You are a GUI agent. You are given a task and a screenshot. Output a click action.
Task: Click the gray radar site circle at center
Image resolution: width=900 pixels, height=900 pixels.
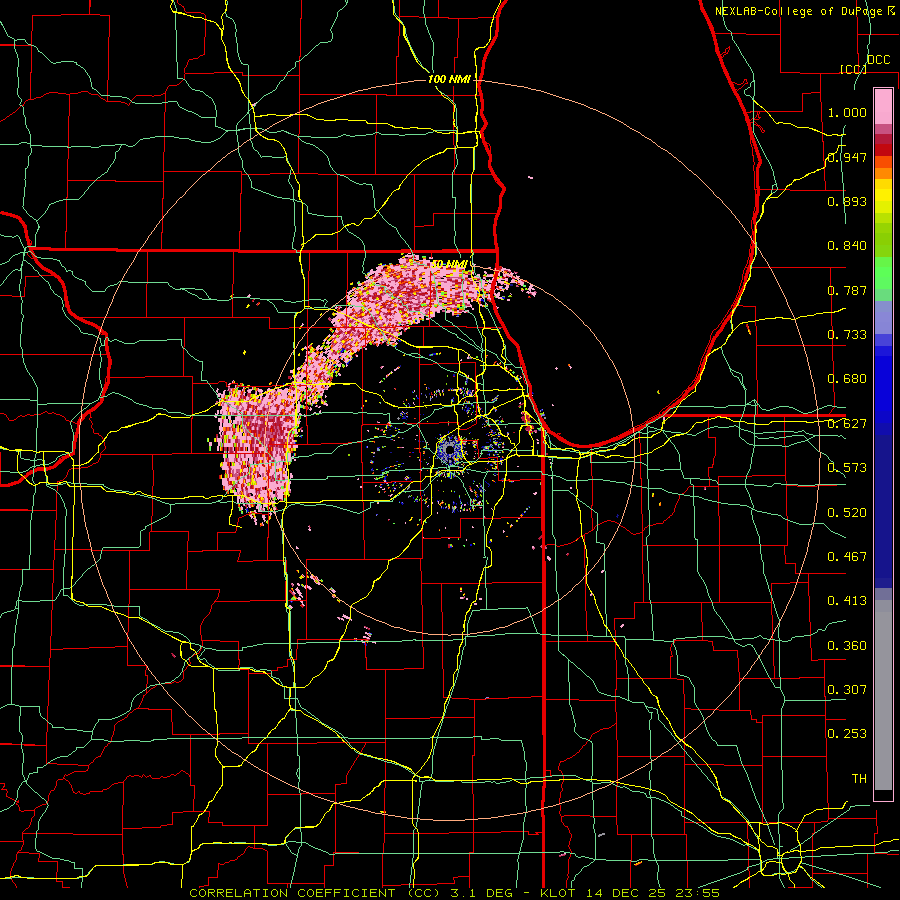449,449
